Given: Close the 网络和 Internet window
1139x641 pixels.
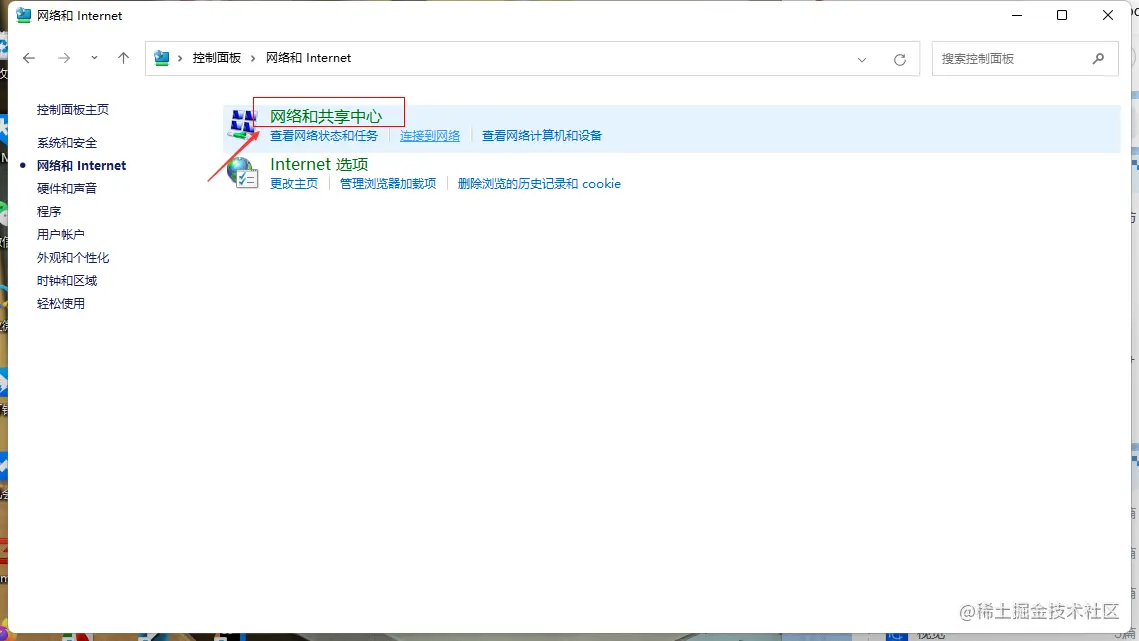Looking at the screenshot, I should click(1108, 15).
